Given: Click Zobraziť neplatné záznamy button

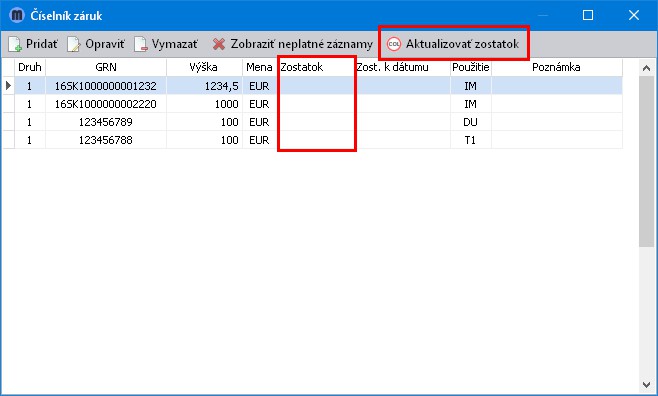Looking at the screenshot, I should 292,44.
